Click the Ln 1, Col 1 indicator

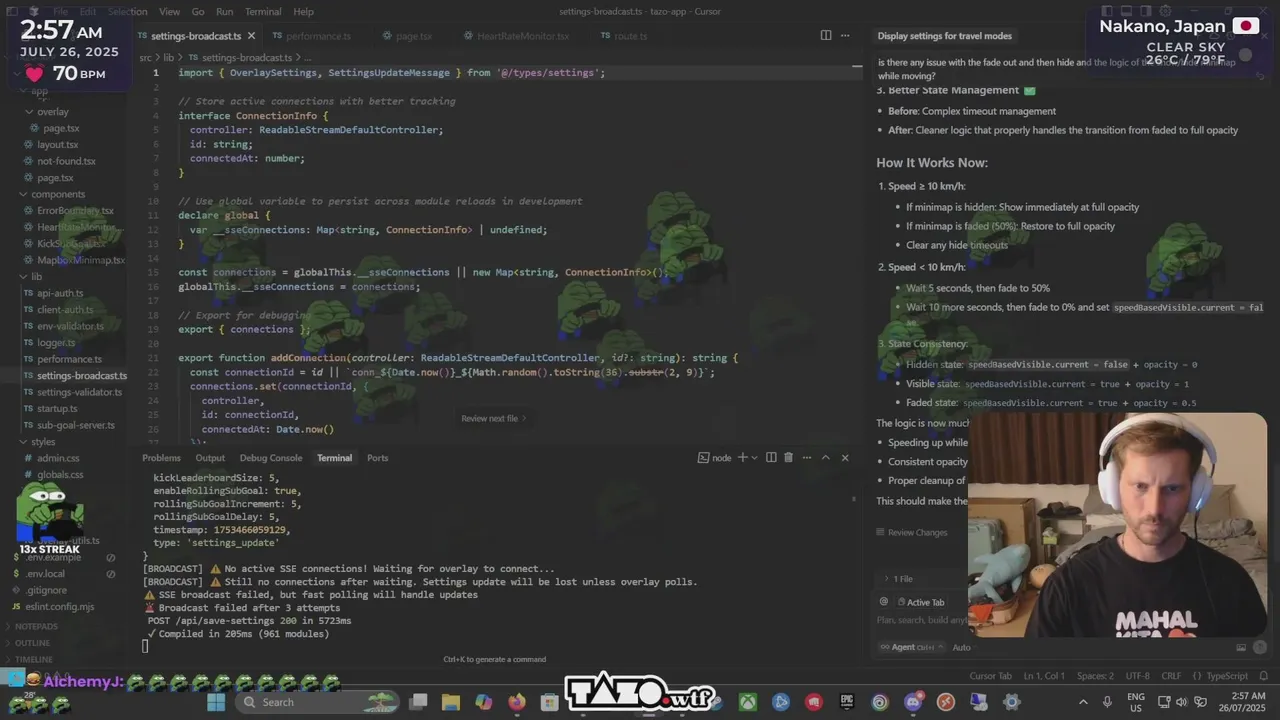pos(1044,676)
